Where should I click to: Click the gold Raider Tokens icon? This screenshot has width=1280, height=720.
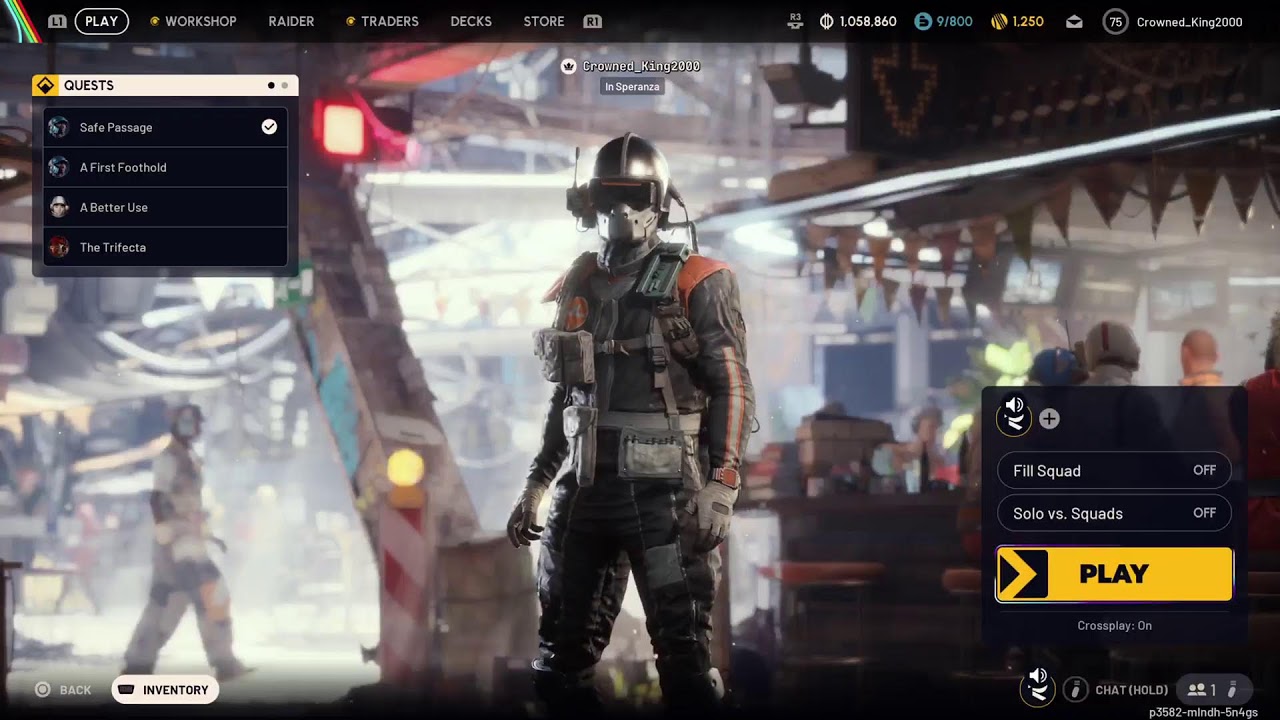999,21
